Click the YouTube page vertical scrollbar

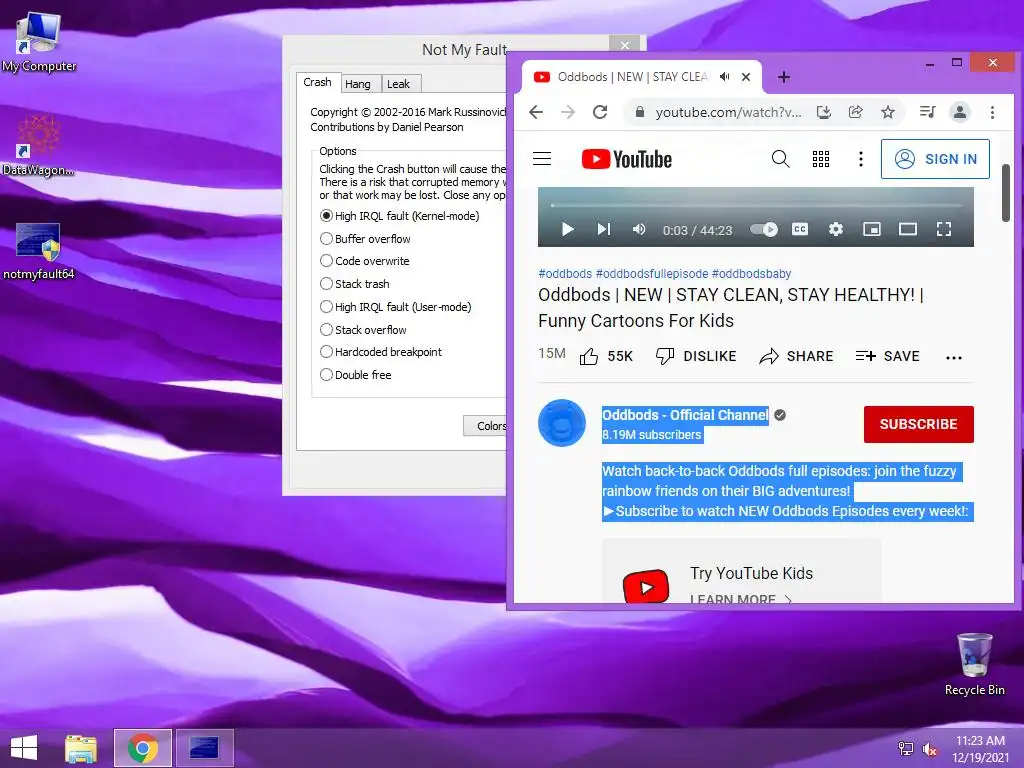pos(1006,193)
